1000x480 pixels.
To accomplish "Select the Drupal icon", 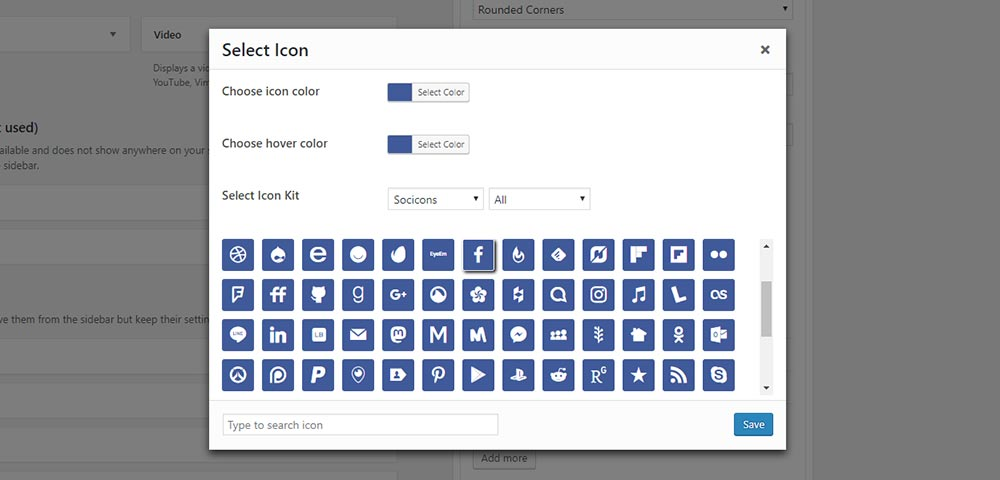I will (x=278, y=255).
